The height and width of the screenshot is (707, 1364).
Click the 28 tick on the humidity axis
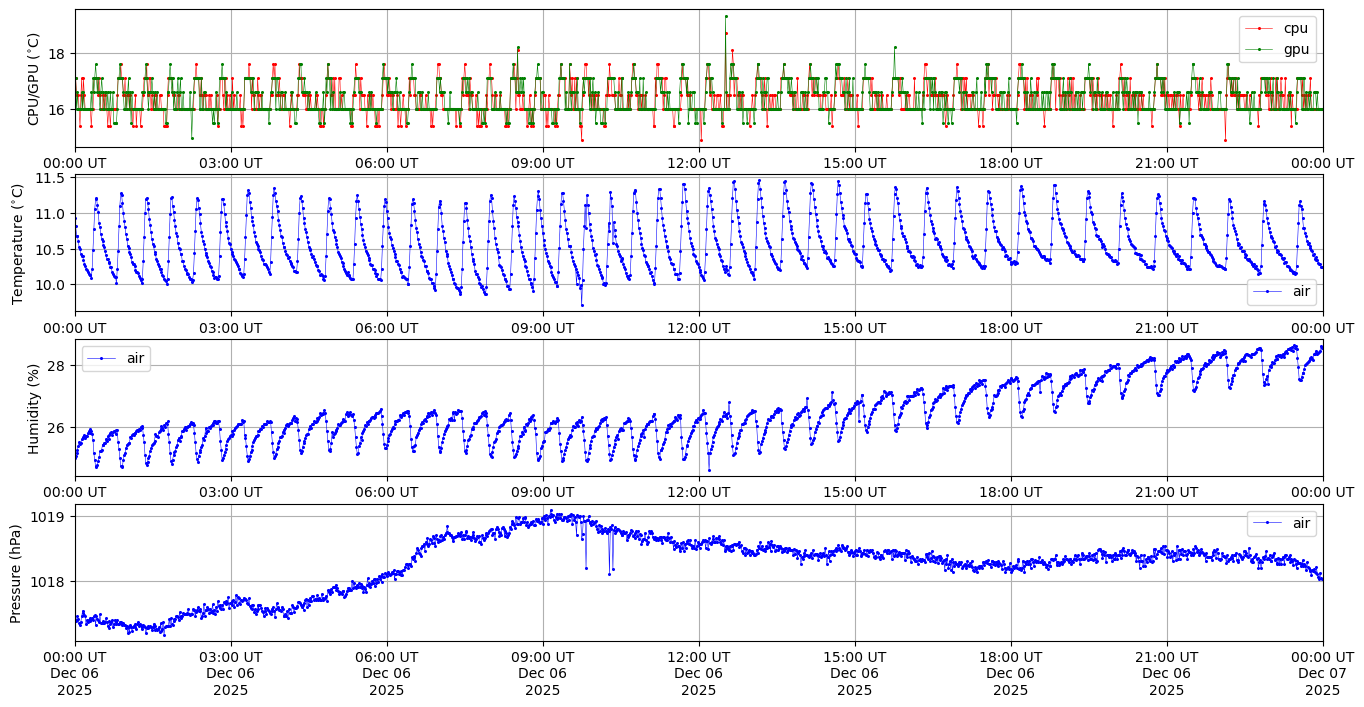[x=56, y=366]
